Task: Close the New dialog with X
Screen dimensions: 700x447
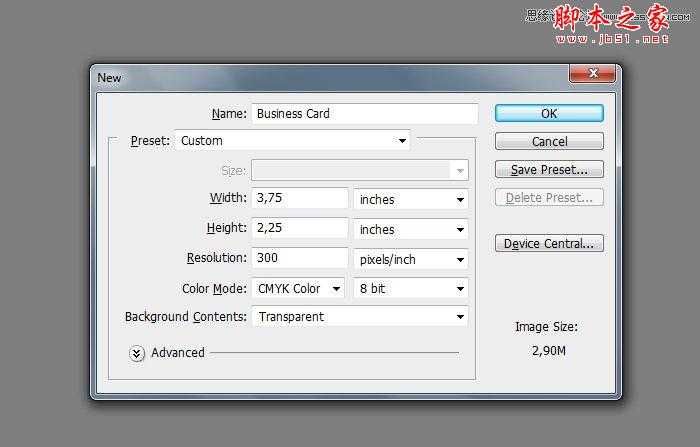Action: (591, 75)
